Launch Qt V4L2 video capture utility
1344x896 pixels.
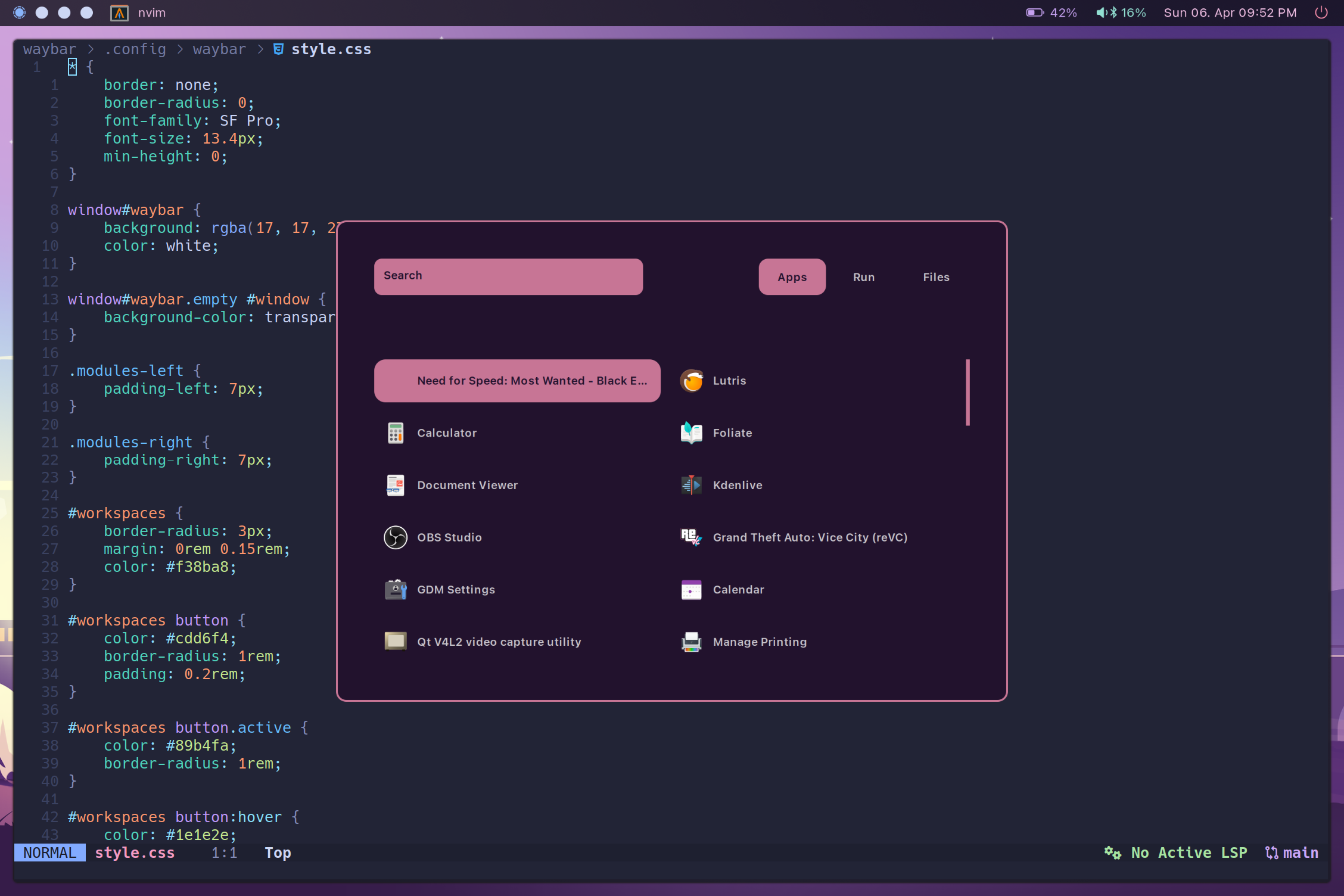pyautogui.click(x=498, y=642)
